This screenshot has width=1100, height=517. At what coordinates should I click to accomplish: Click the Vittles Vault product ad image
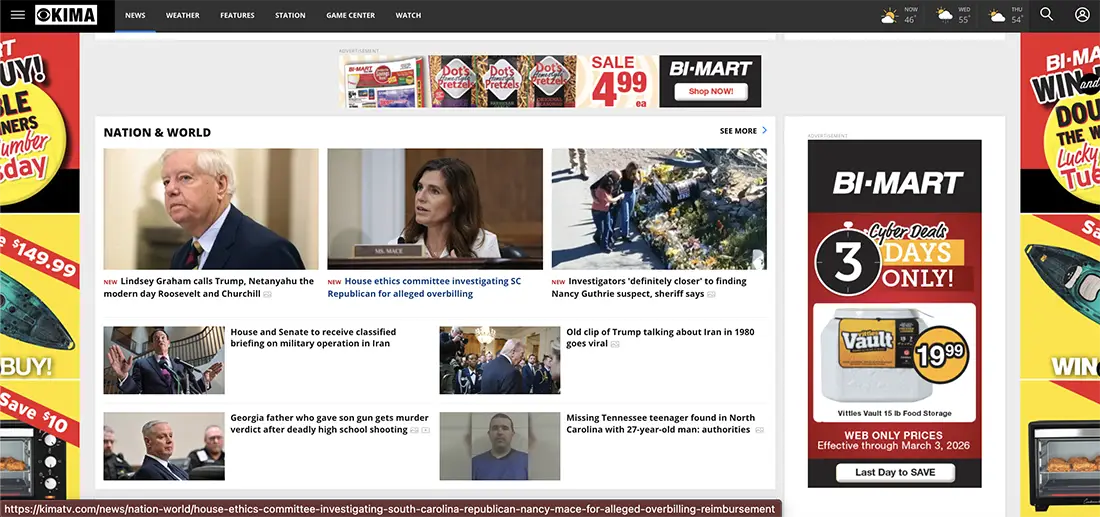894,362
